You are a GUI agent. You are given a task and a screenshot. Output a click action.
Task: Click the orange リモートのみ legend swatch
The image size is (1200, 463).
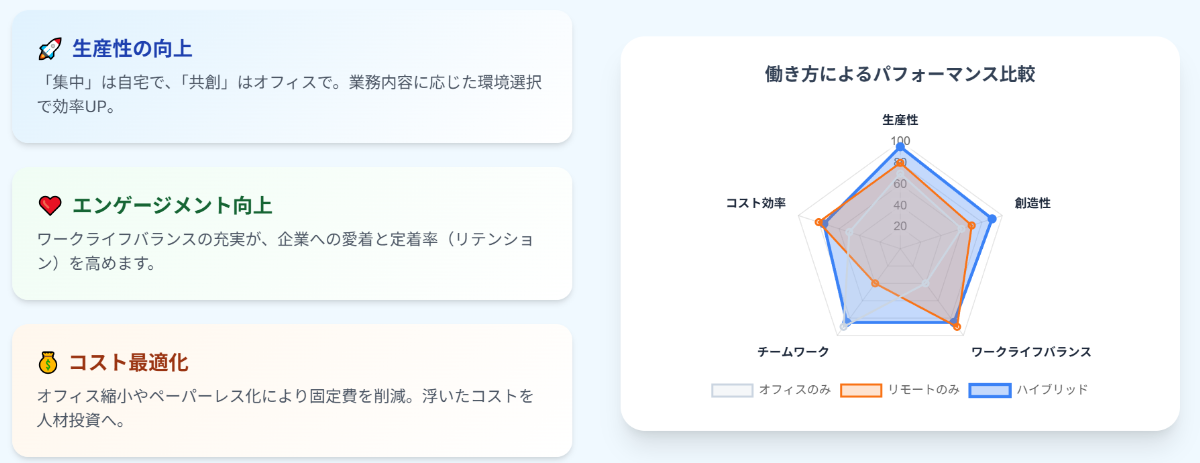coord(861,390)
